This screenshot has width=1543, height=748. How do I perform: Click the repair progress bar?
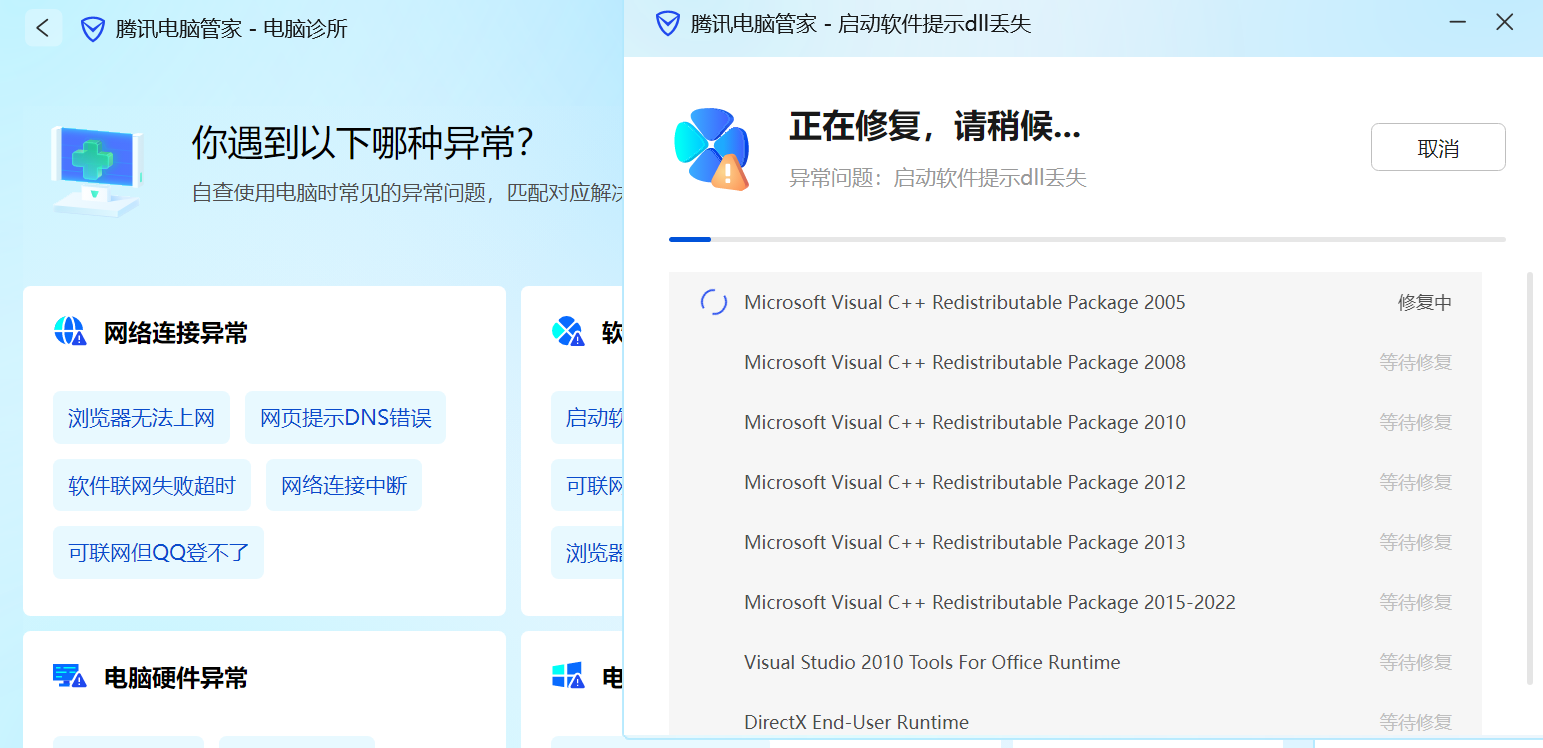[x=1087, y=240]
